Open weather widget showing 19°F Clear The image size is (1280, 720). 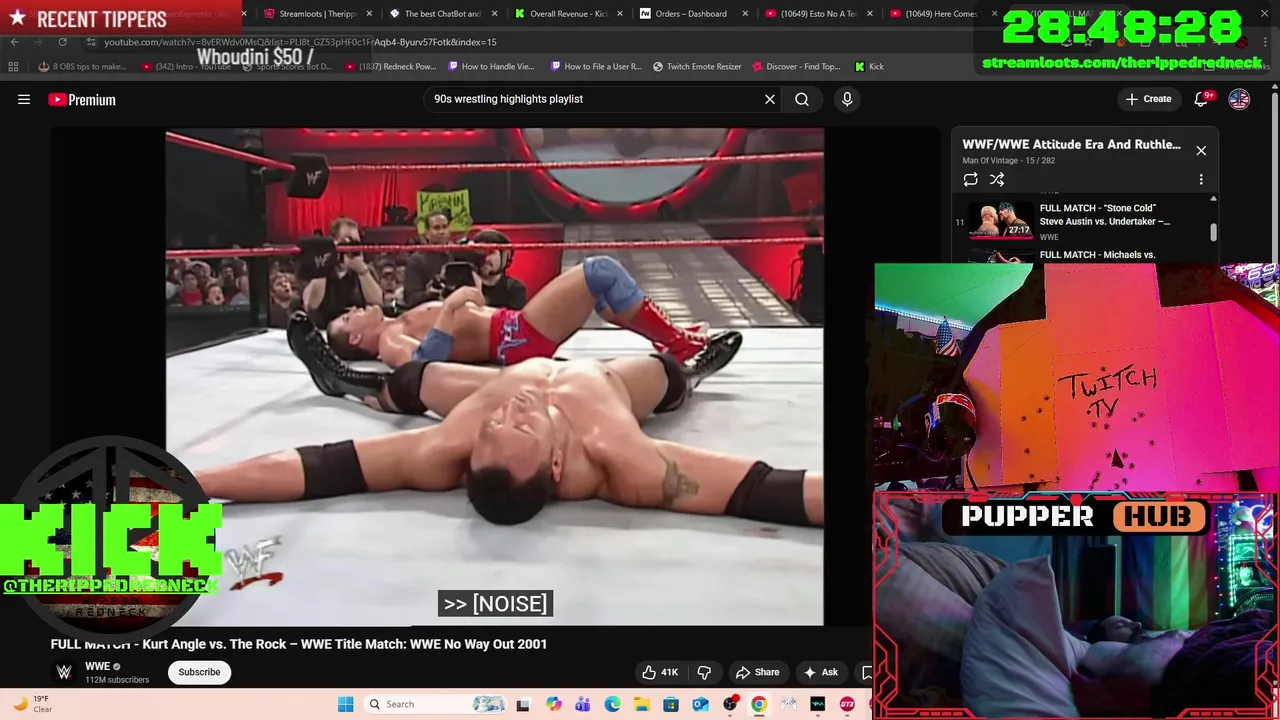[x=32, y=704]
